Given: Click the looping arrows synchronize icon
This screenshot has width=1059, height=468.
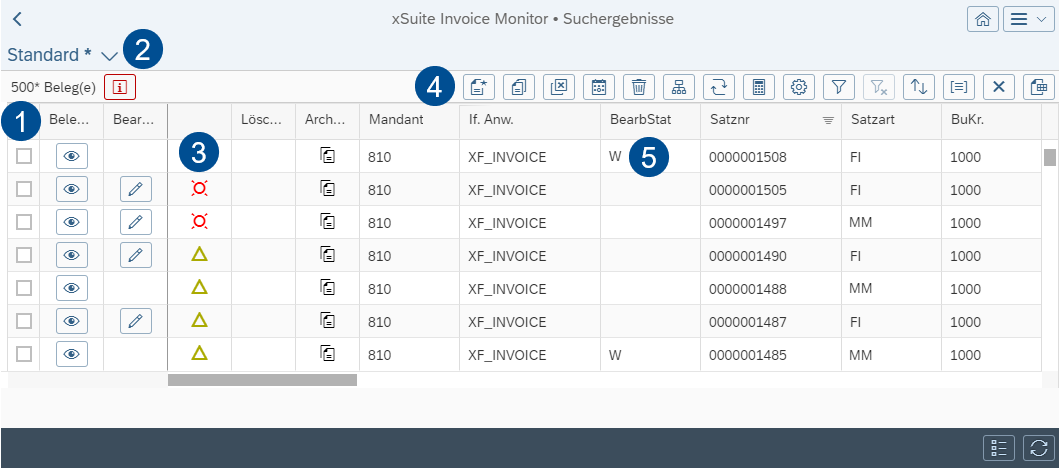Looking at the screenshot, I should [719, 86].
